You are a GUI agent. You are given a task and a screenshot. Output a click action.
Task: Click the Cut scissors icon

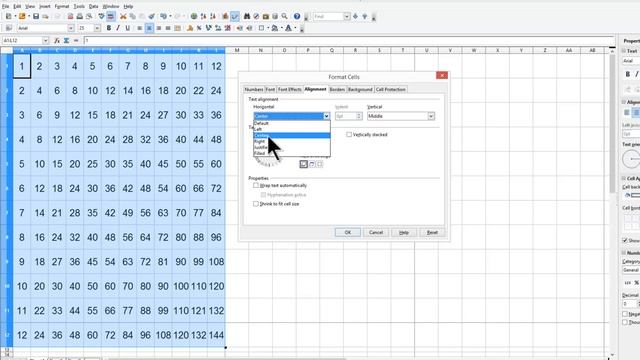(123, 16)
